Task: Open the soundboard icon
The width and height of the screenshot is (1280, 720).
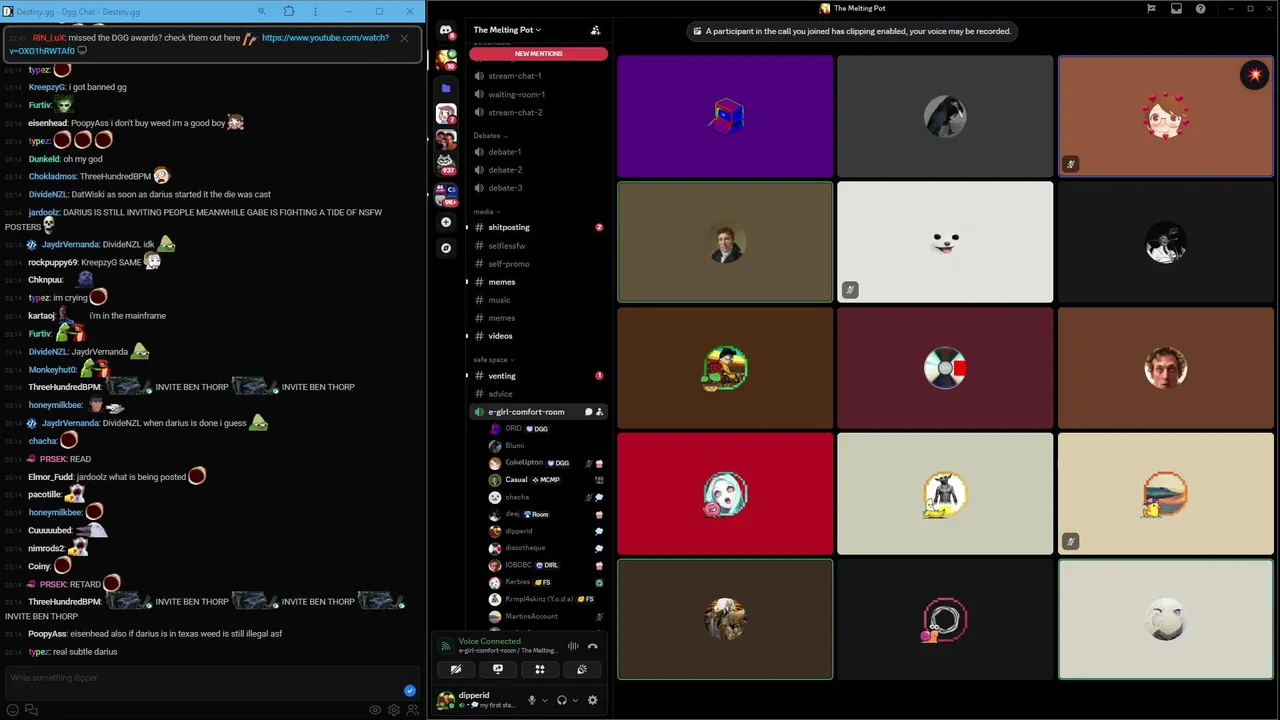Action: click(582, 670)
